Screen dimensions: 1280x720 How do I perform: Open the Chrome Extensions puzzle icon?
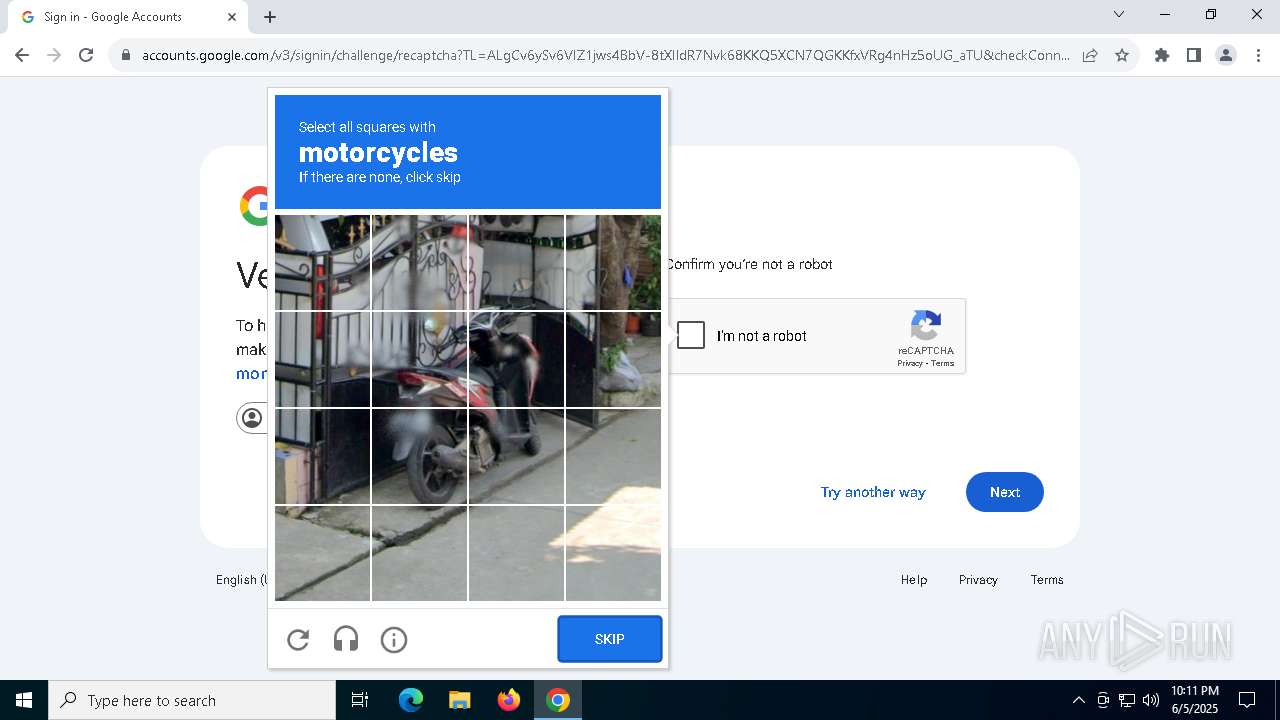pos(1162,55)
